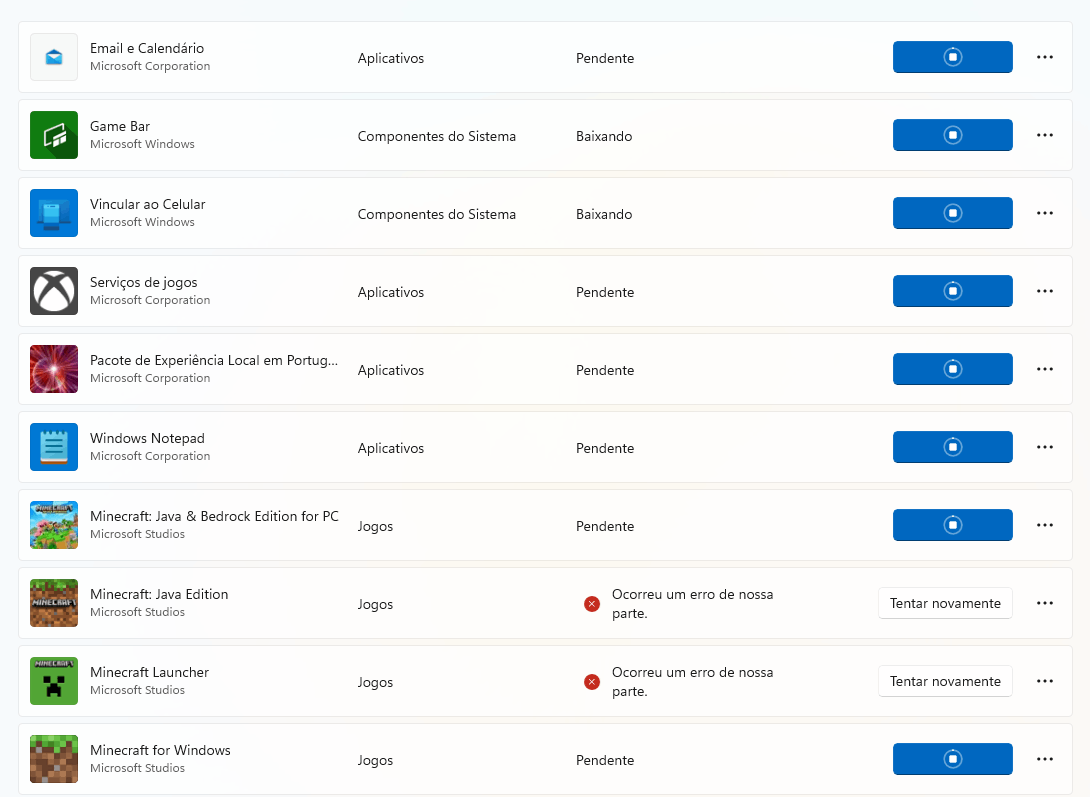Screen dimensions: 1090x797
Task: Select Minecraft: Java & Bedrock Edition for PC title
Action: pyautogui.click(x=214, y=516)
